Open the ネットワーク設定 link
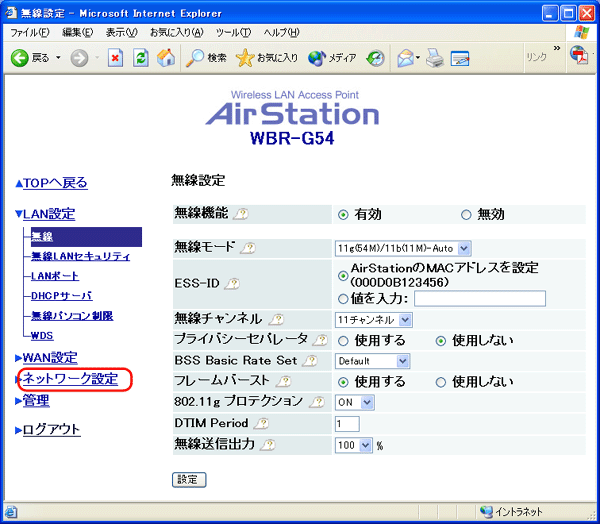This screenshot has height=524, width=600. click(70, 379)
